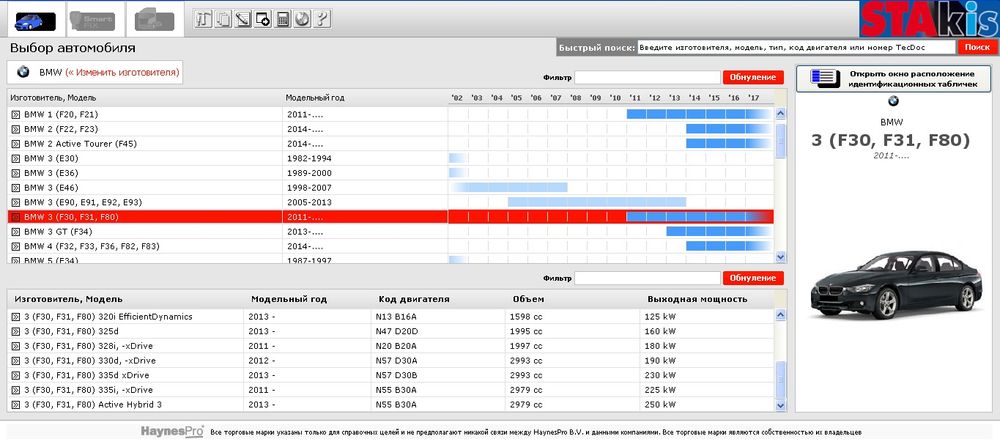The image size is (1000, 442).
Task: Select the 320i EfficientDynamics variant text
Action: click(108, 316)
